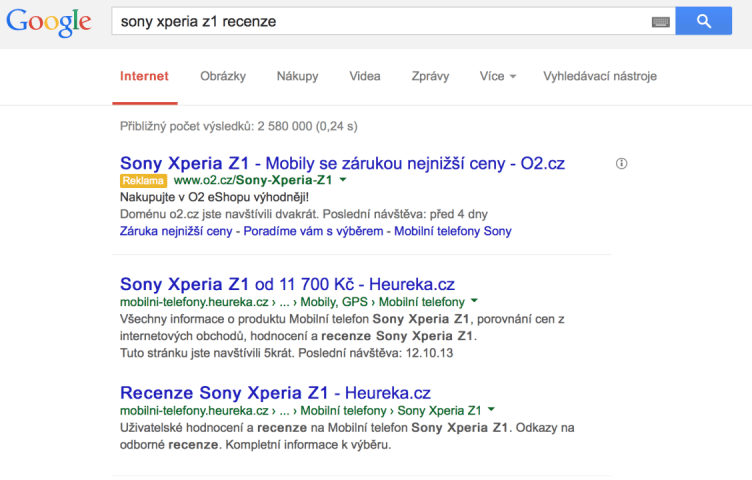Click text 'Tuto stránku jste navštívili 5krát'

[207, 353]
